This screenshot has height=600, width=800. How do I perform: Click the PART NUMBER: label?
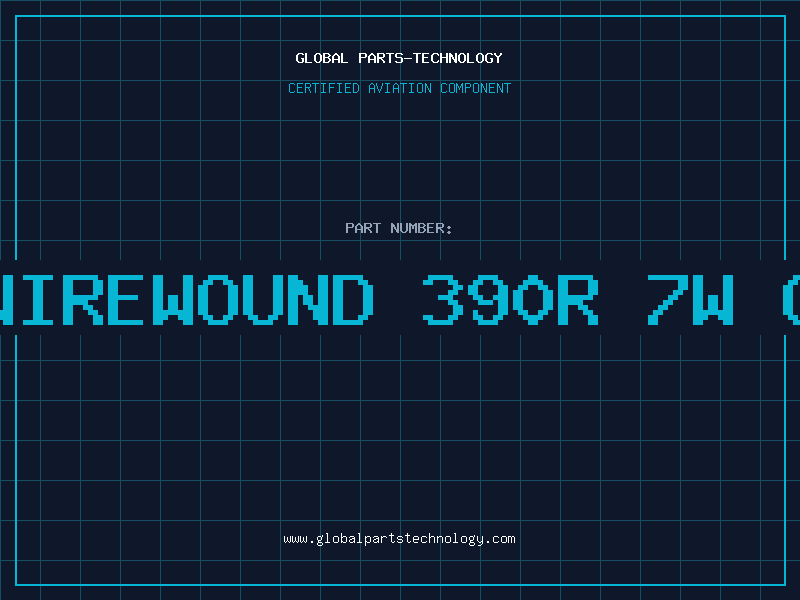399,228
